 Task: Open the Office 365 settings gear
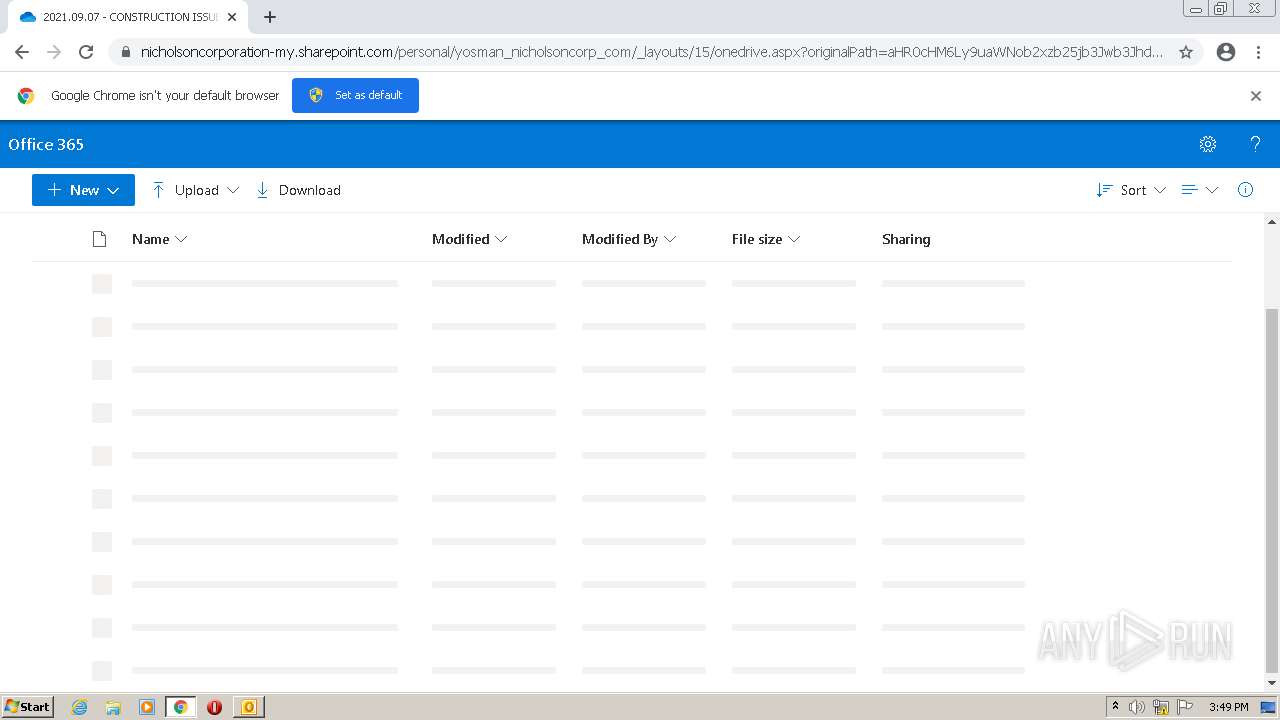[1208, 144]
